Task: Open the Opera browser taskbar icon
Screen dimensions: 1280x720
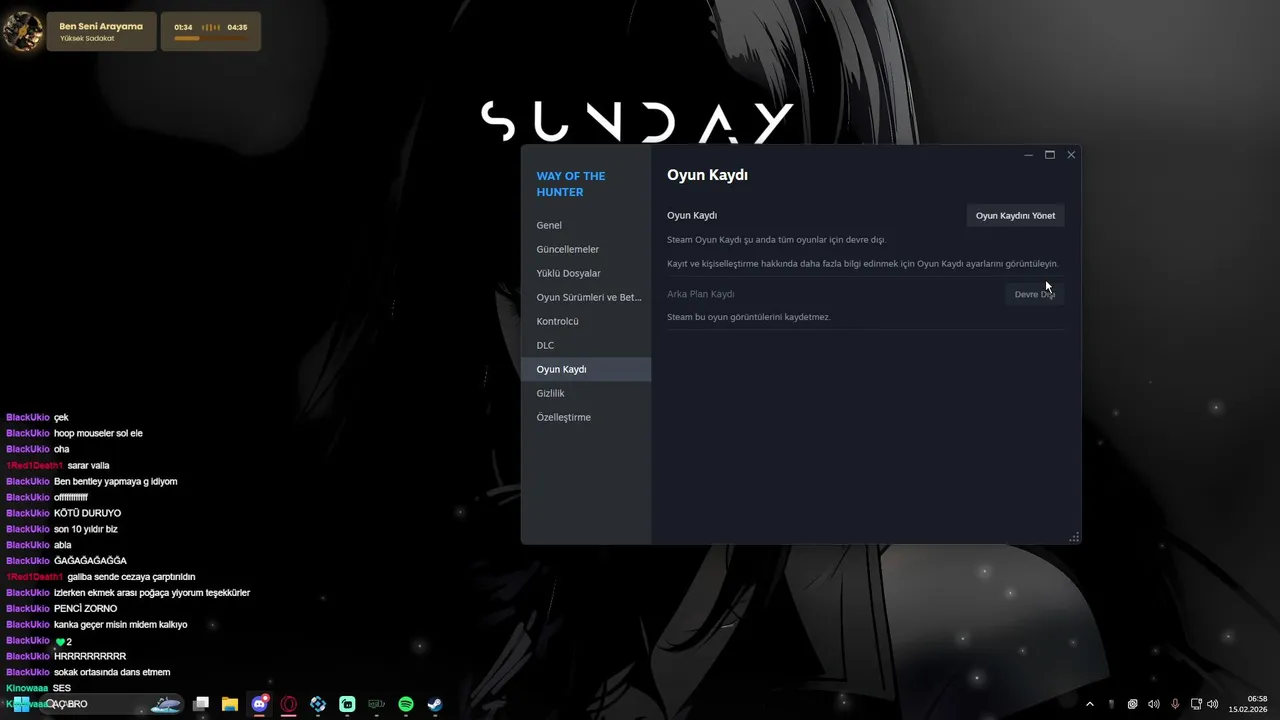Action: coord(289,704)
